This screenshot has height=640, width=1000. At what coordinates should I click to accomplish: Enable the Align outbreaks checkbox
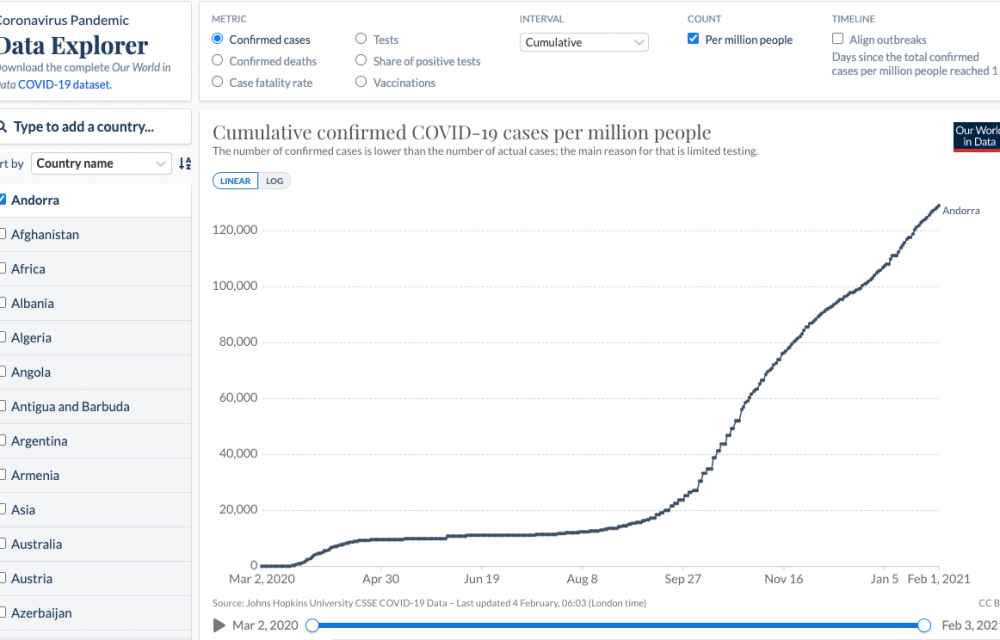click(838, 40)
